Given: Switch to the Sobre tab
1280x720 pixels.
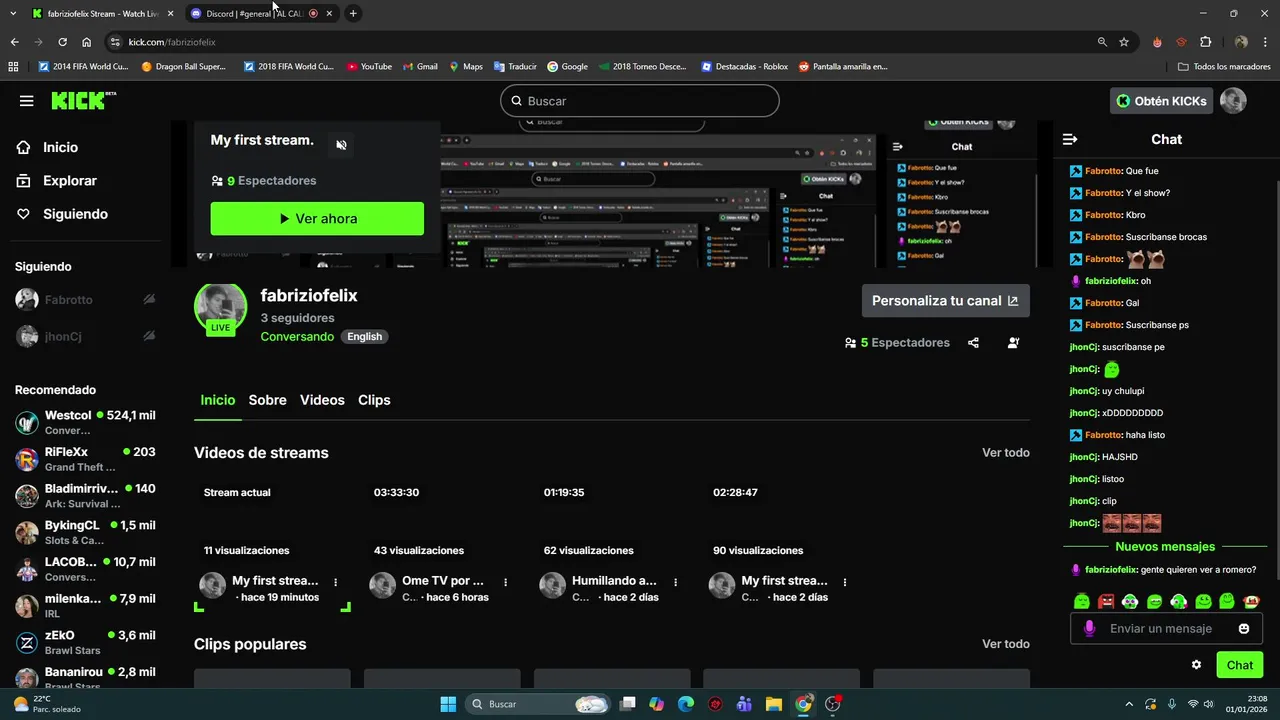Looking at the screenshot, I should pos(268,400).
